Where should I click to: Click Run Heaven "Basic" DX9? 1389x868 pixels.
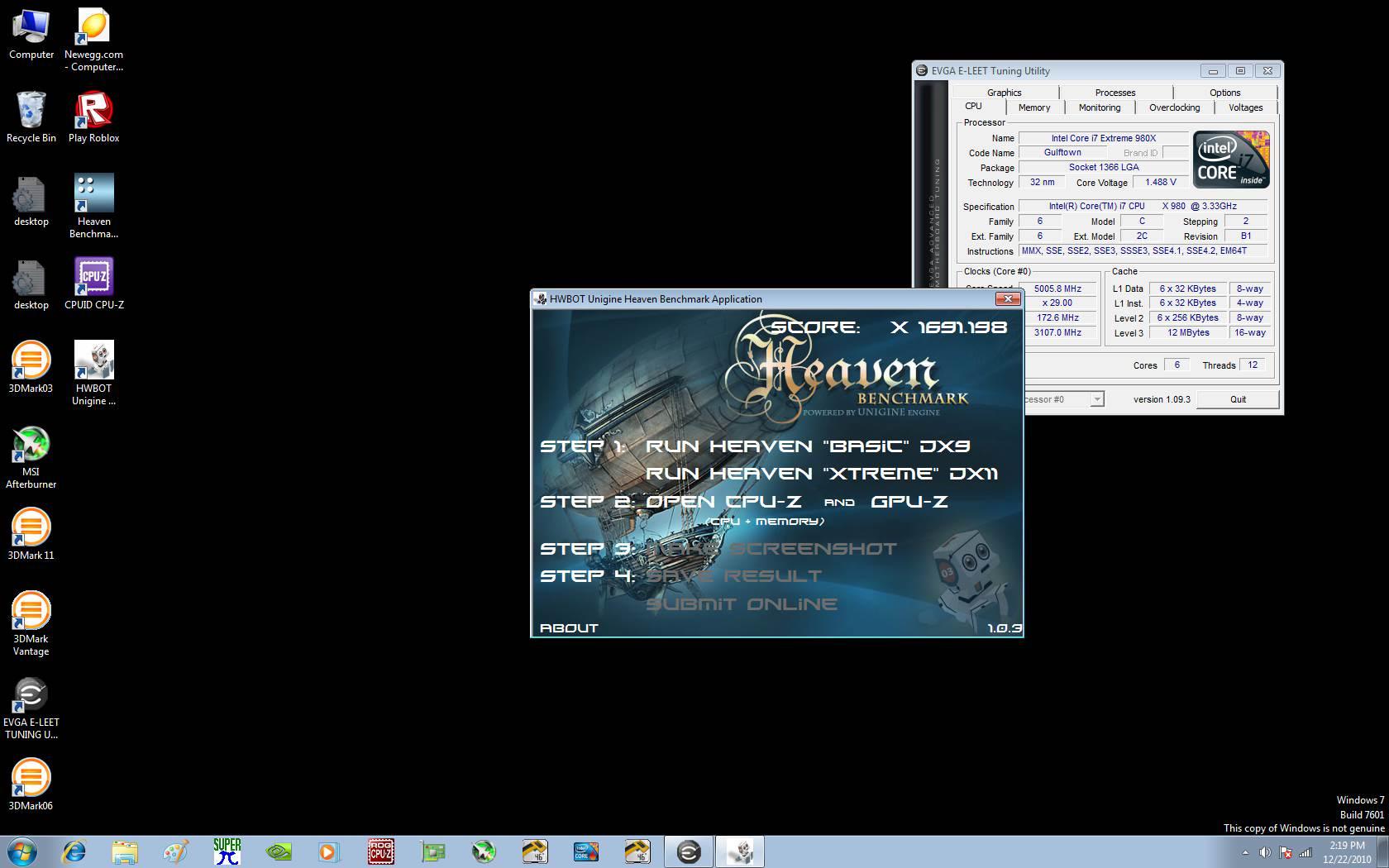tap(808, 446)
